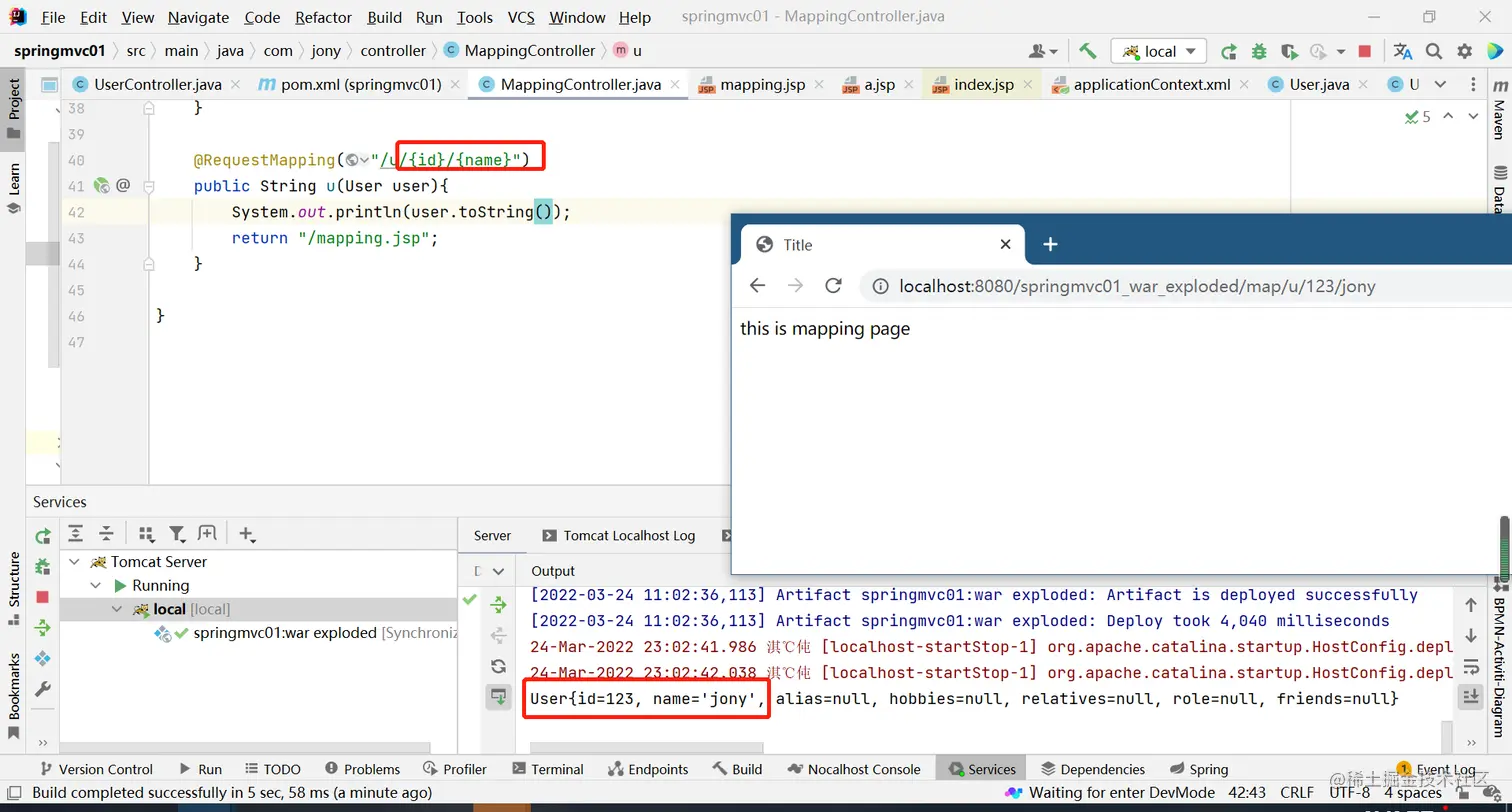Start debugging with the green bug icon
Viewport: 1512px width, 812px height.
[x=1259, y=51]
